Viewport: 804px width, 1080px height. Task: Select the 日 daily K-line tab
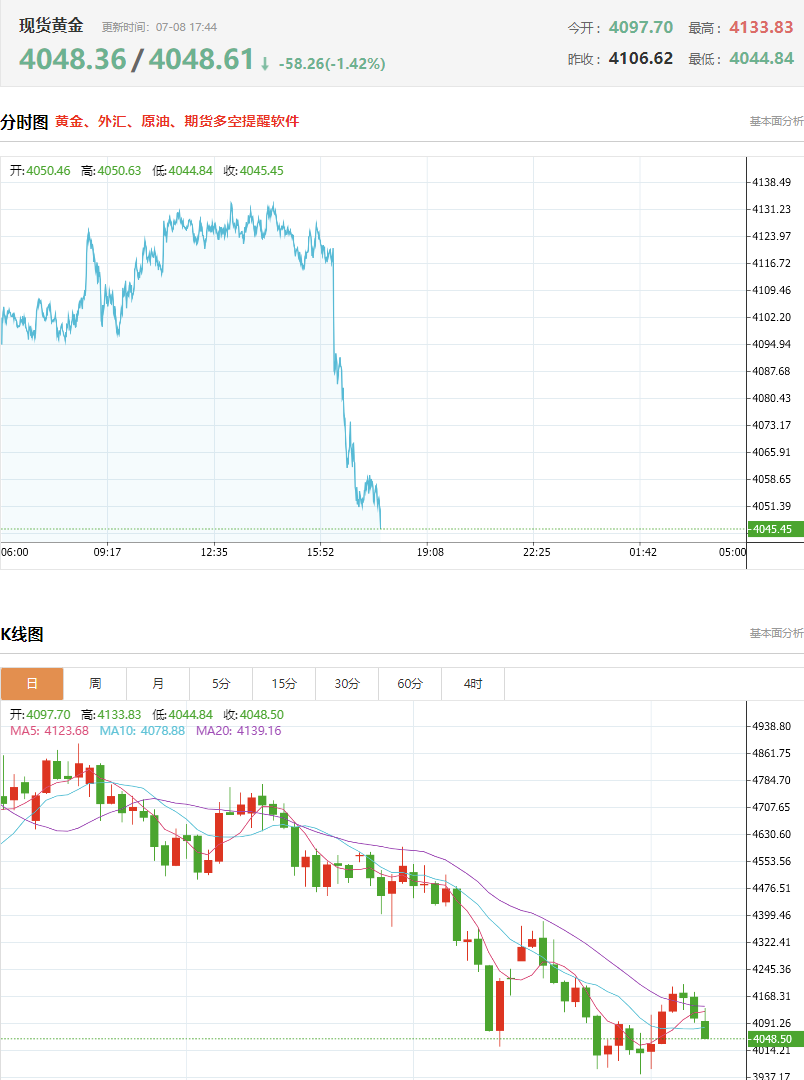(x=32, y=683)
